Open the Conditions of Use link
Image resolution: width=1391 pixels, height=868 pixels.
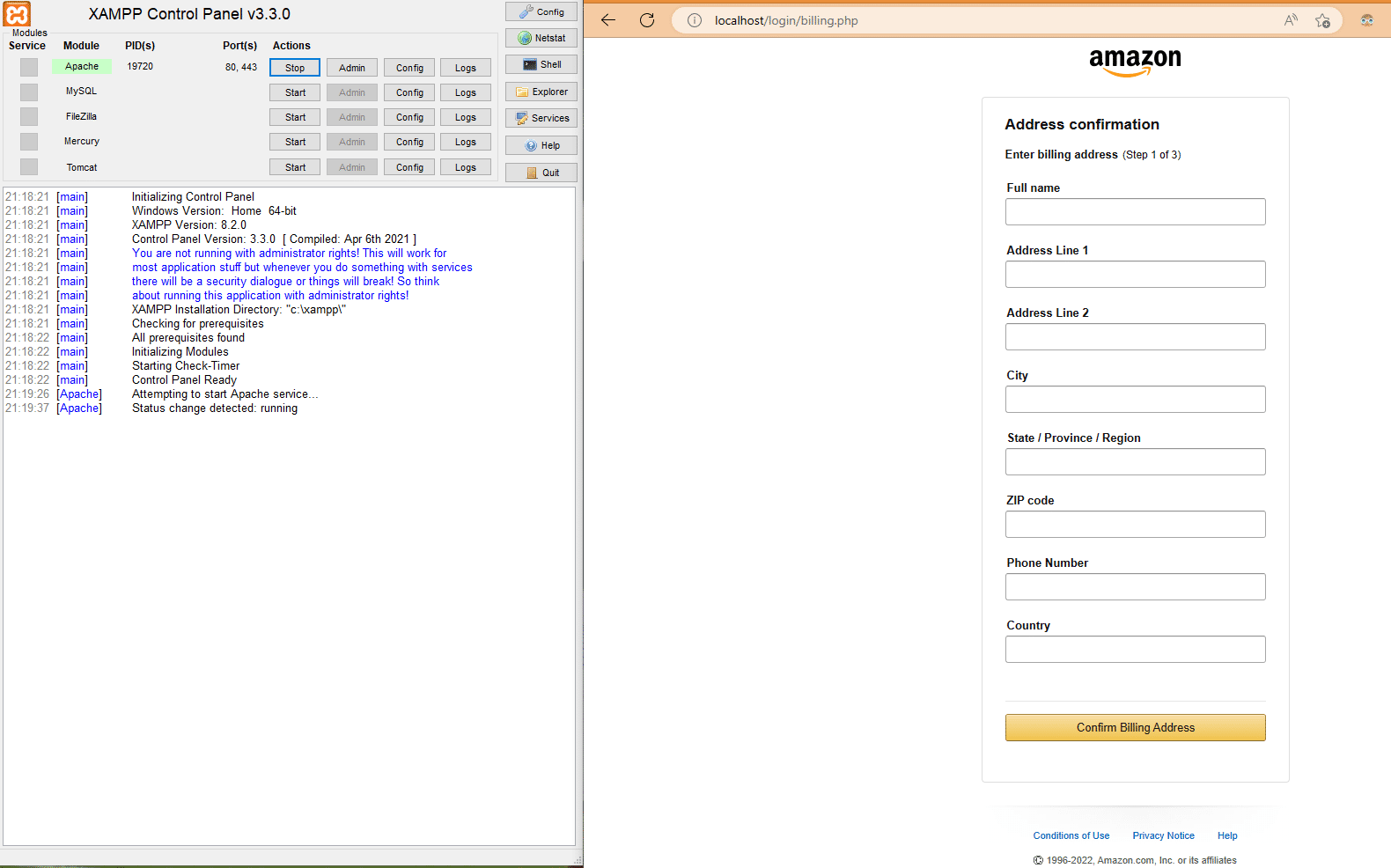click(1071, 835)
